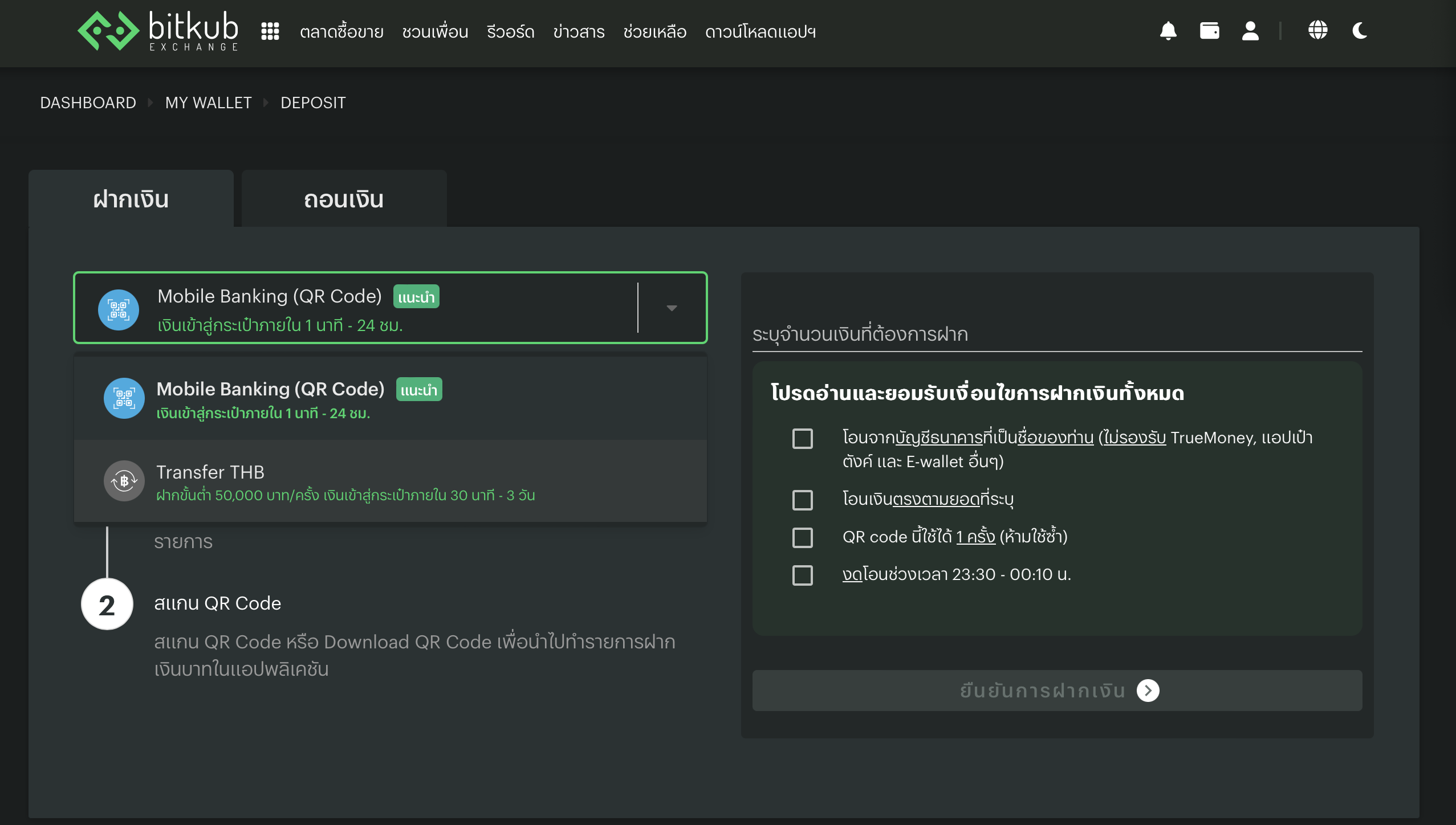Collapse the deposit method dropdown arrow
Screen dimensions: 1456x825
click(672, 308)
